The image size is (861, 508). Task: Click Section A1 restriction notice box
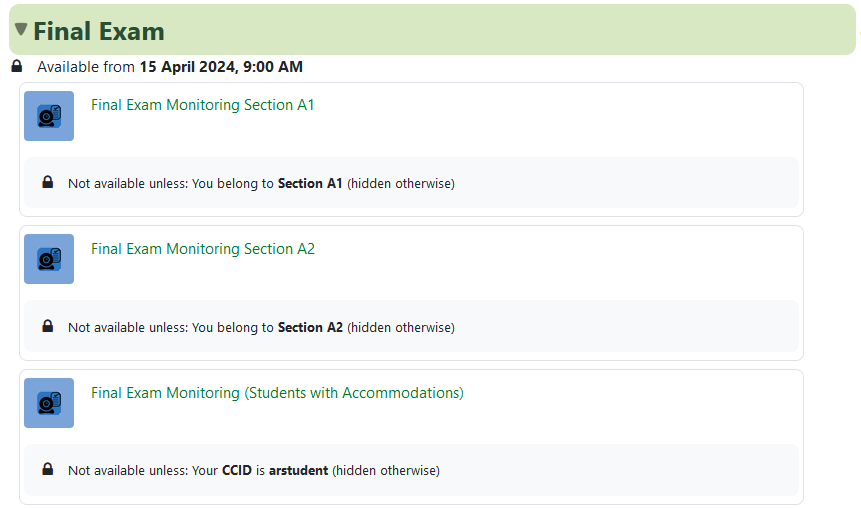600,183
